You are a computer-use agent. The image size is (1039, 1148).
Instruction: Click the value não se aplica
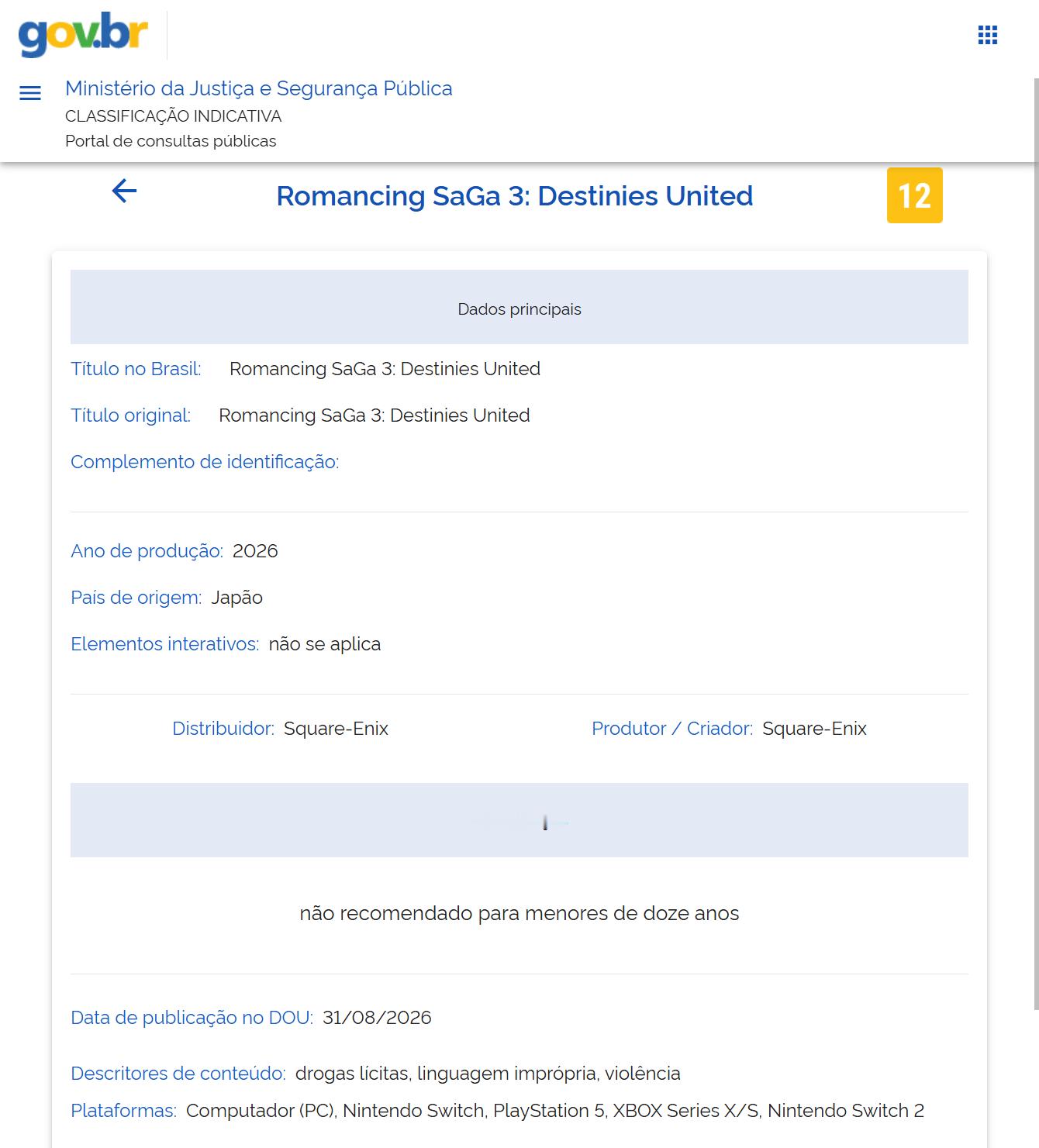pyautogui.click(x=325, y=644)
